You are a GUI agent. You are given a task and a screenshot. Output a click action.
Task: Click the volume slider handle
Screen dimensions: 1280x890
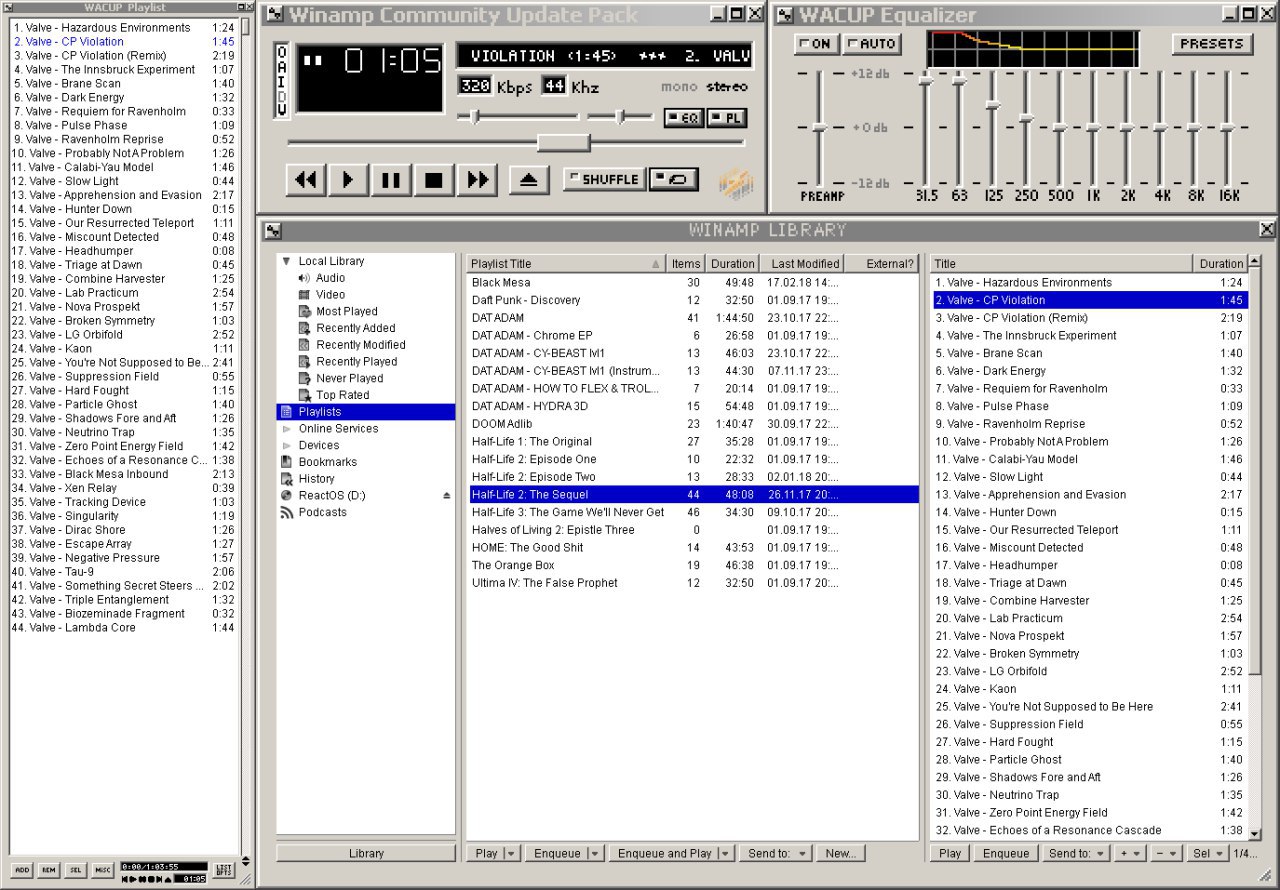click(x=475, y=117)
